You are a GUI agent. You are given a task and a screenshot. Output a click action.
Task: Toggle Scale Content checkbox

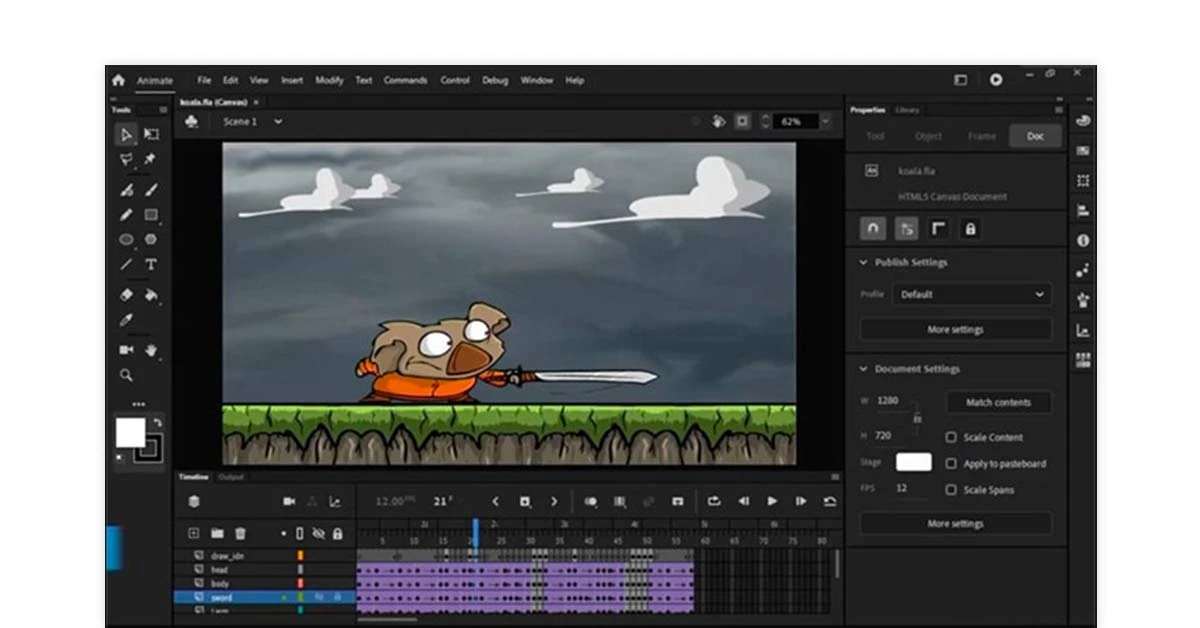coord(951,437)
